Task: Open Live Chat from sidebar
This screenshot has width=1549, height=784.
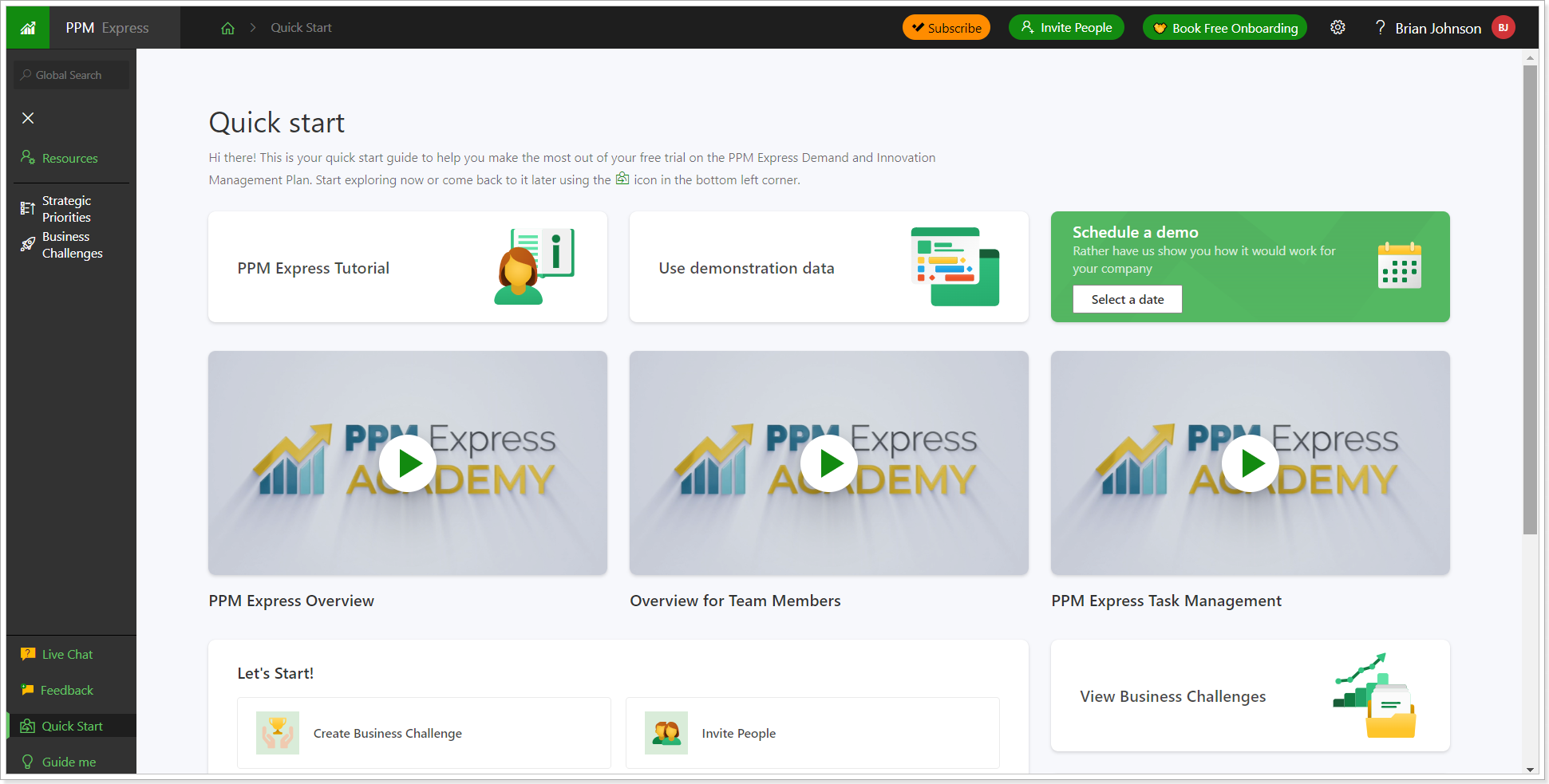Action: (71, 654)
